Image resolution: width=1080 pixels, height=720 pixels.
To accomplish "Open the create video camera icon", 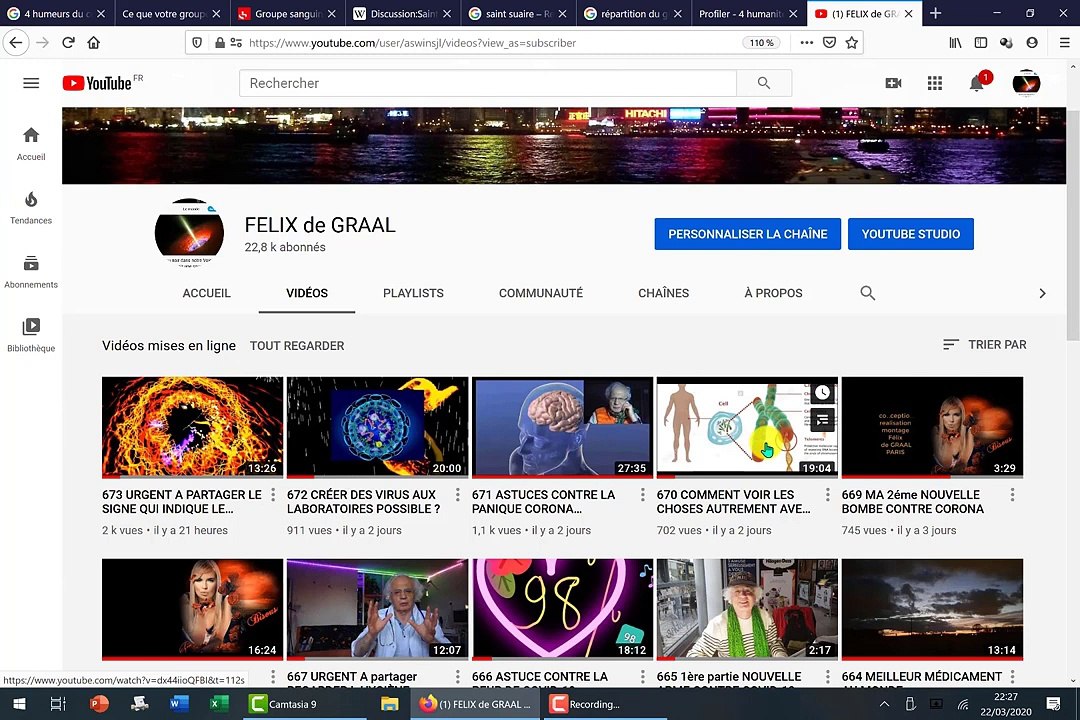I will pos(893,83).
